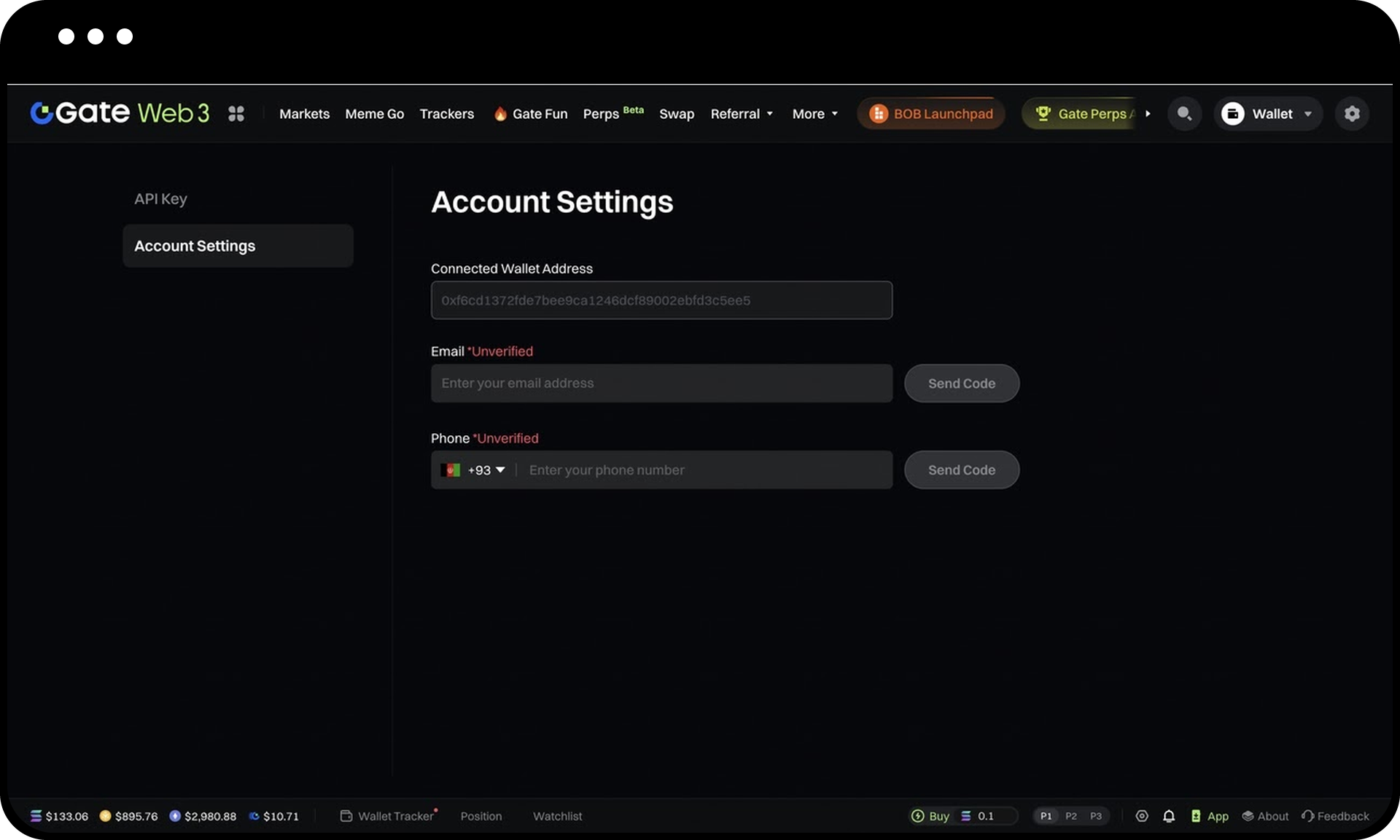Screen dimensions: 1400x840
Task: Switch to the P1 preset
Action: [1046, 816]
